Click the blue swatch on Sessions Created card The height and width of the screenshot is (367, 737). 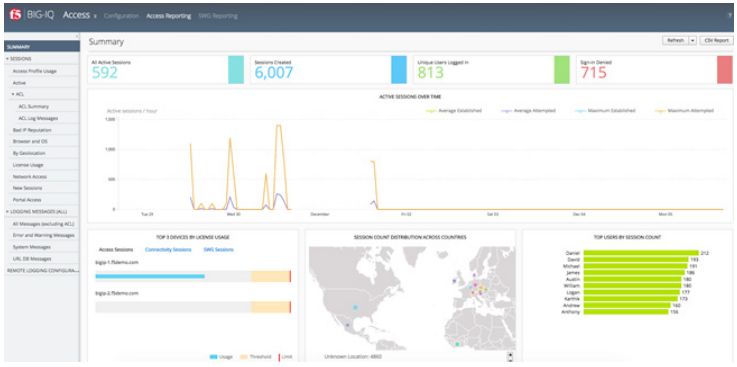point(399,70)
